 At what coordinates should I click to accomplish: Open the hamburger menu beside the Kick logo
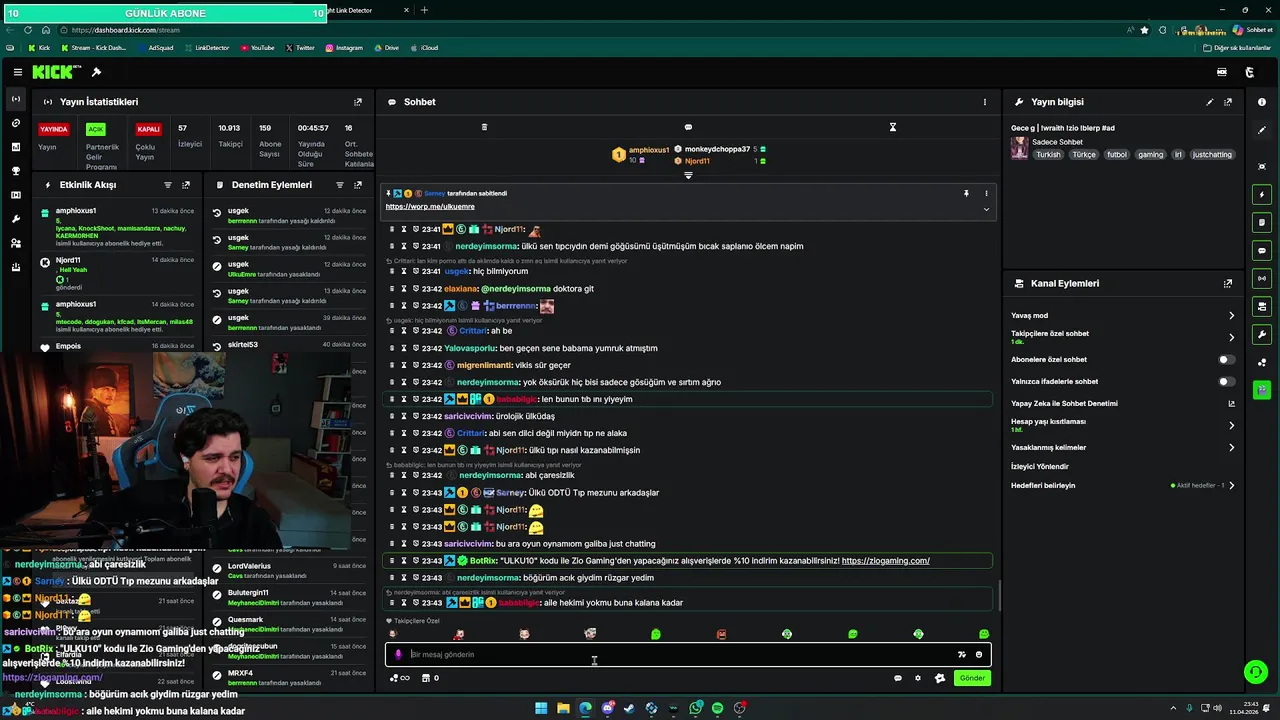18,72
